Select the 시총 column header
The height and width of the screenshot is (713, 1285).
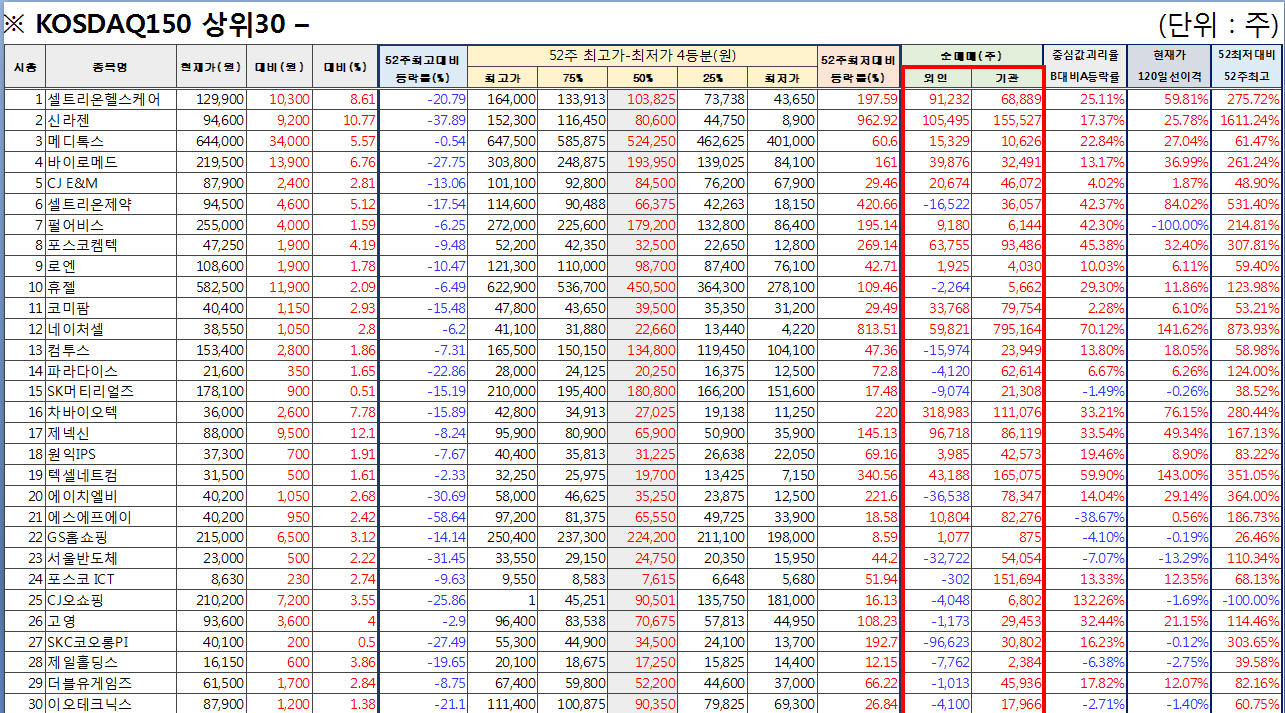coord(25,67)
